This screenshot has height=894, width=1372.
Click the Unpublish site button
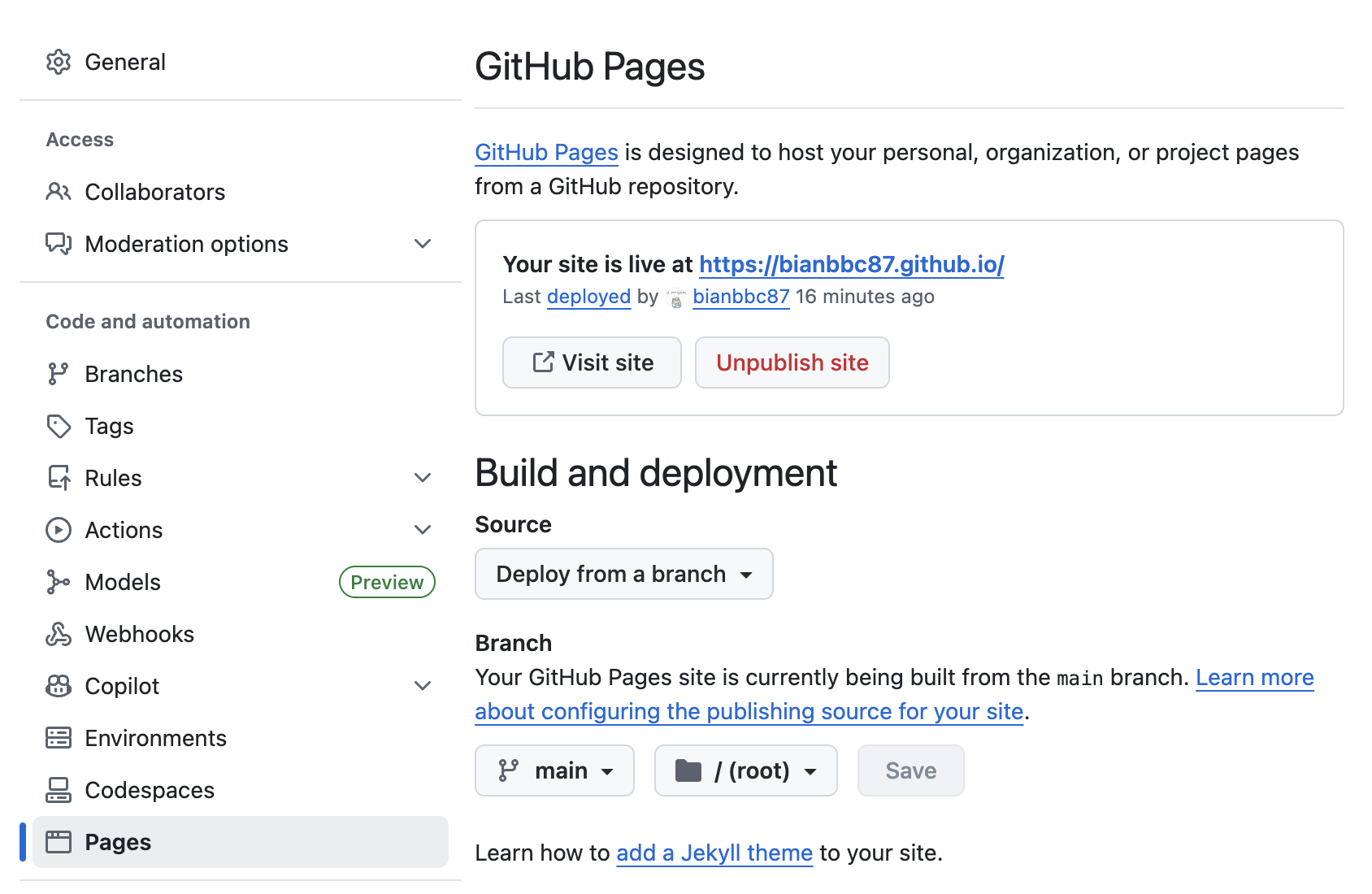(792, 362)
